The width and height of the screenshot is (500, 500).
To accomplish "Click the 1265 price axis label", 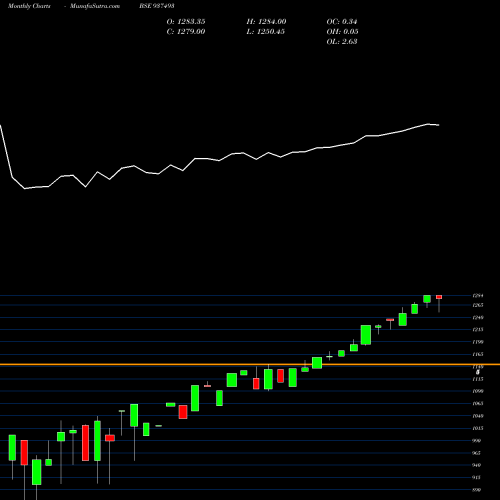I will click(x=478, y=305).
